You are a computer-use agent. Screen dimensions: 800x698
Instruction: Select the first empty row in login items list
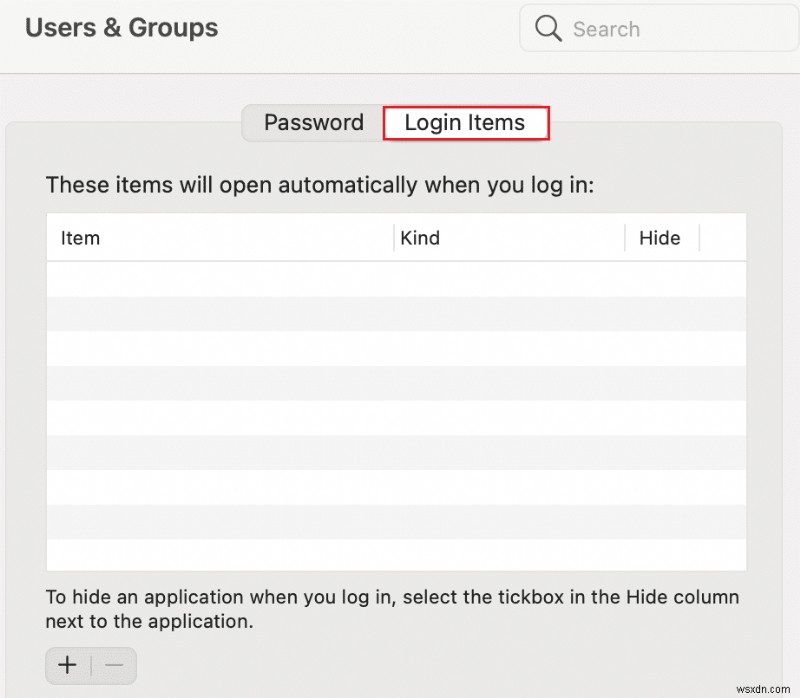tap(396, 279)
